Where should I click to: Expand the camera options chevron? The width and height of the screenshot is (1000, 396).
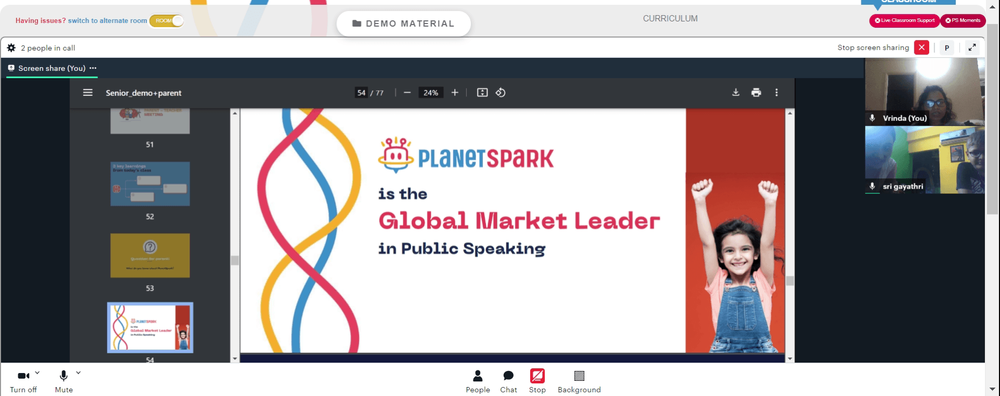pos(37,372)
